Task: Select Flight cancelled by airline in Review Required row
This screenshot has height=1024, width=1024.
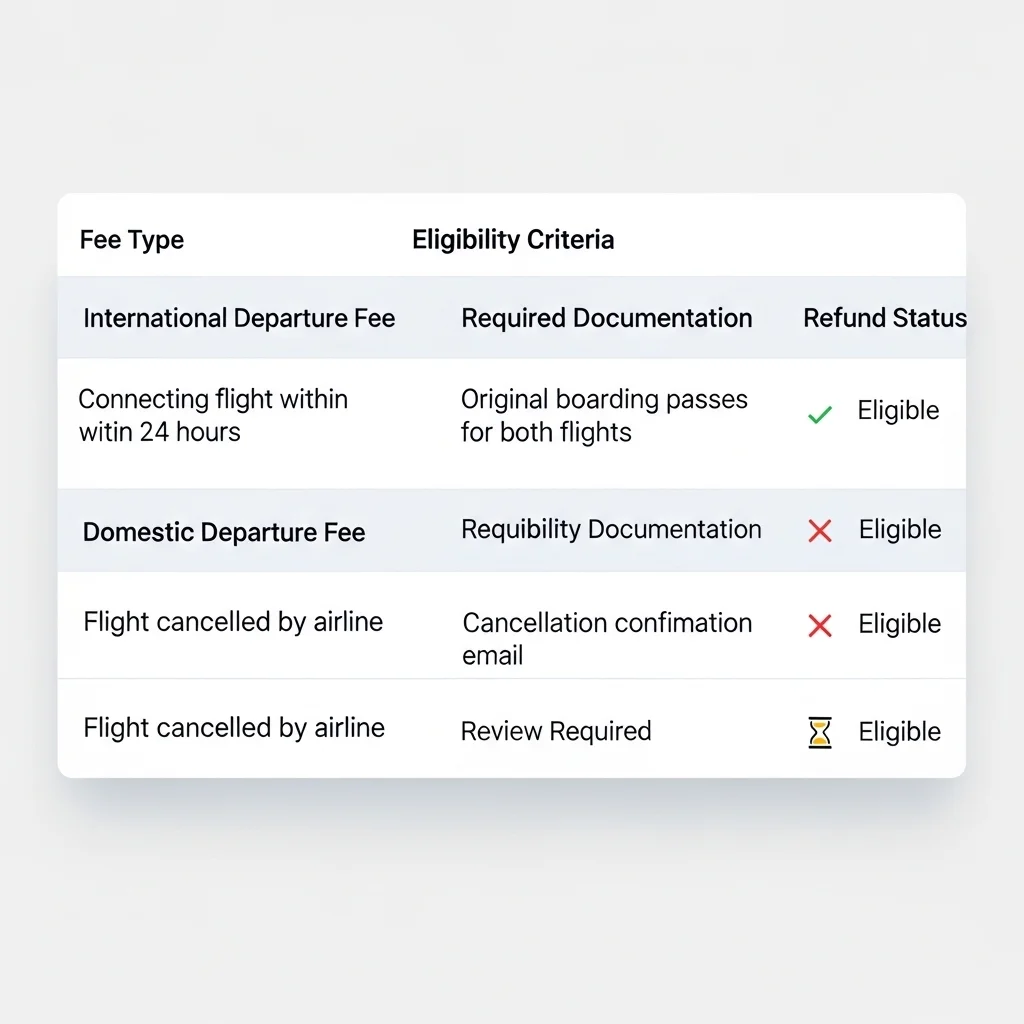Action: tap(234, 728)
